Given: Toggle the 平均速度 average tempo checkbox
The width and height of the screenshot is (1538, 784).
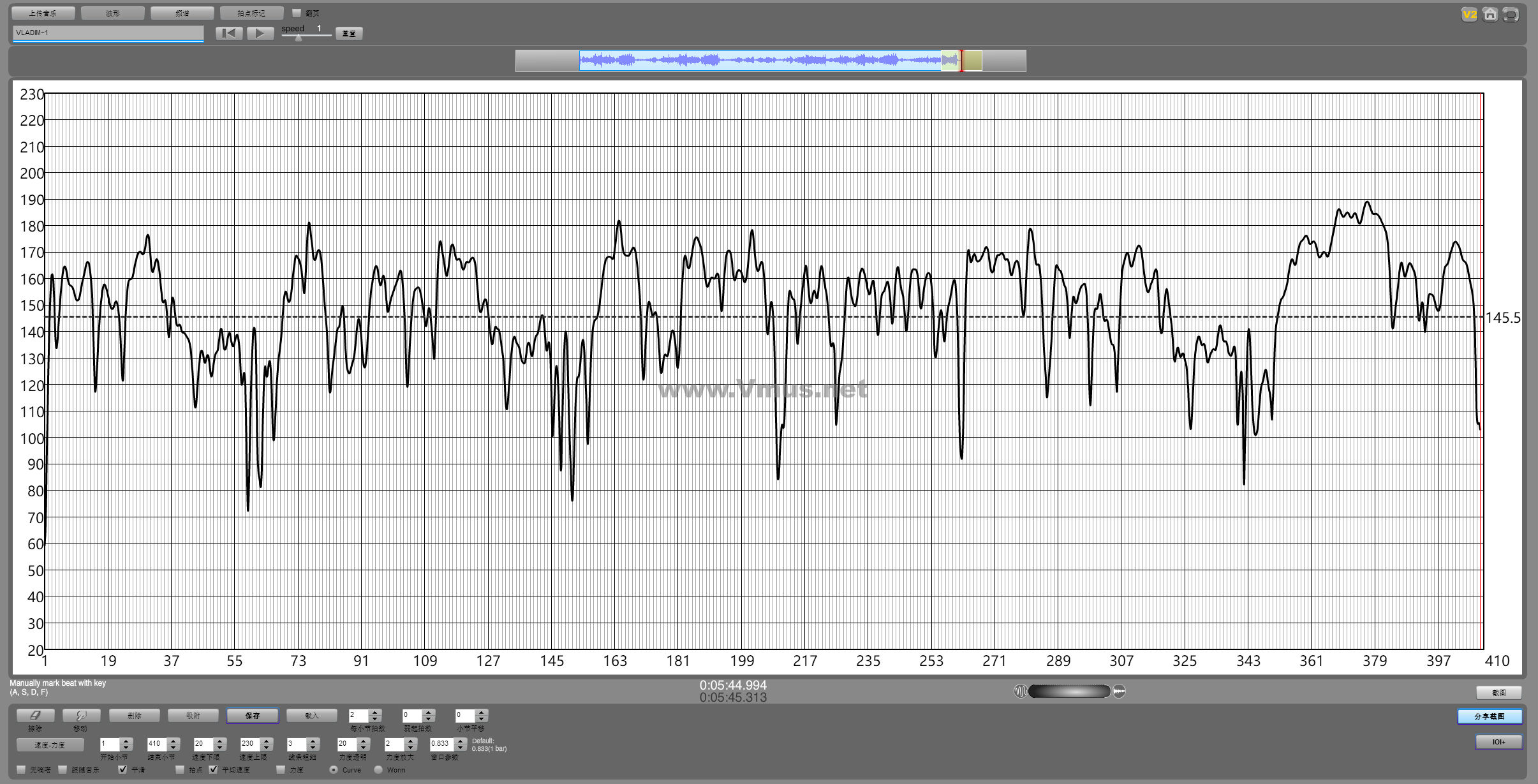Looking at the screenshot, I should (214, 770).
